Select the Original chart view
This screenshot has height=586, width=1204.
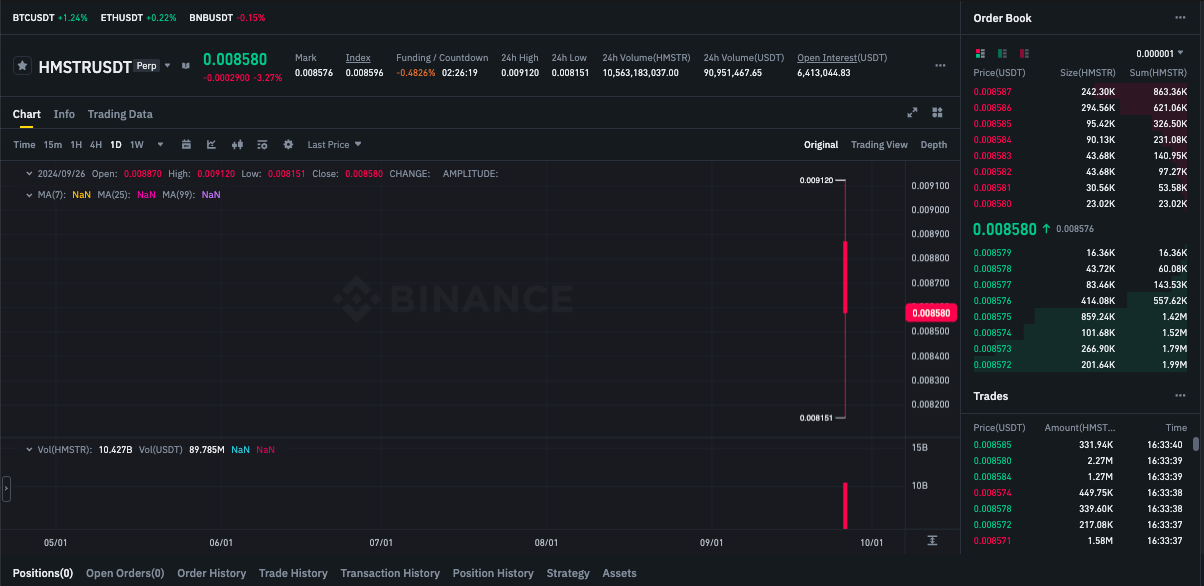click(821, 145)
